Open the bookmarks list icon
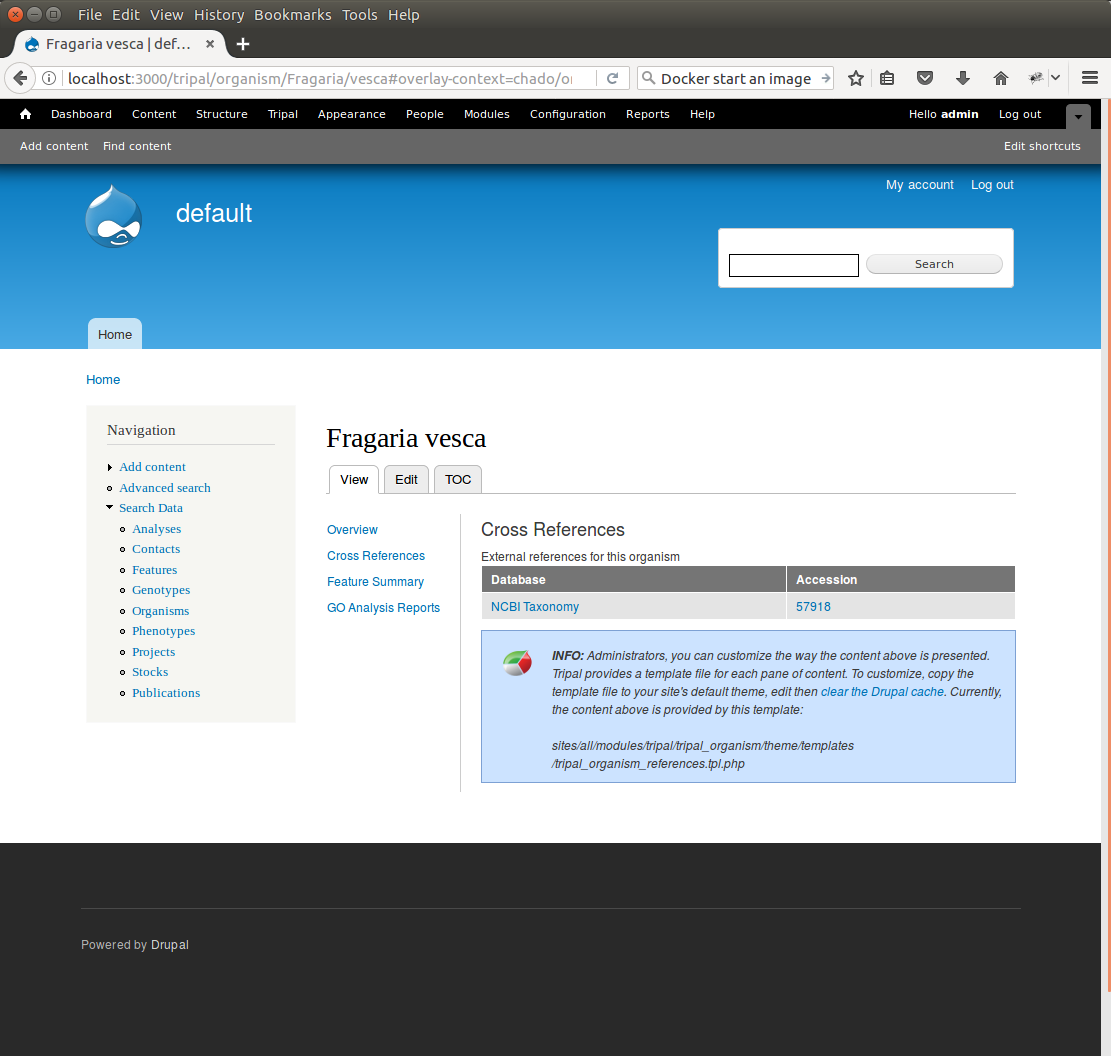1111x1056 pixels. 887,79
